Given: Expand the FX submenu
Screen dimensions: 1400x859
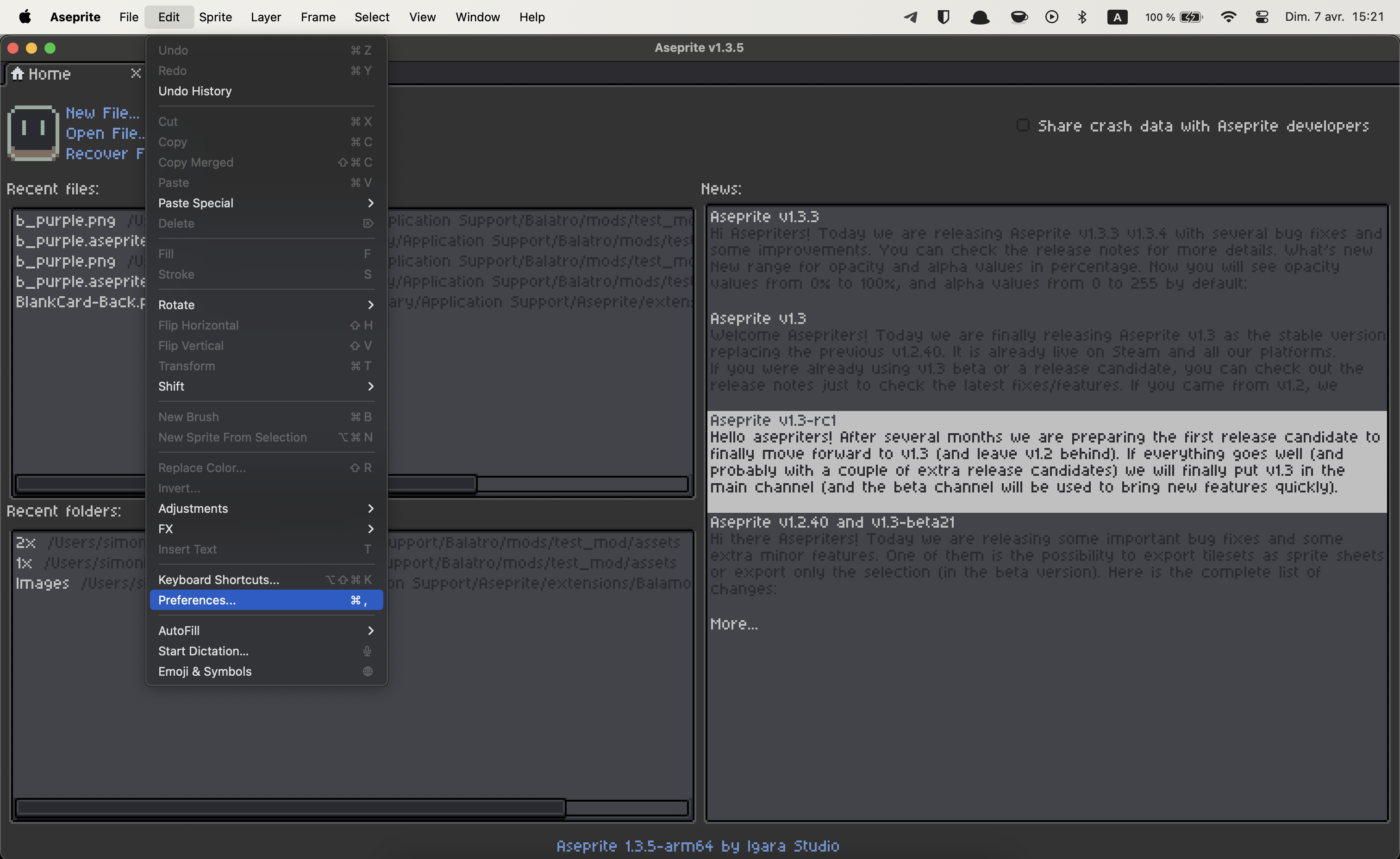Looking at the screenshot, I should [266, 529].
